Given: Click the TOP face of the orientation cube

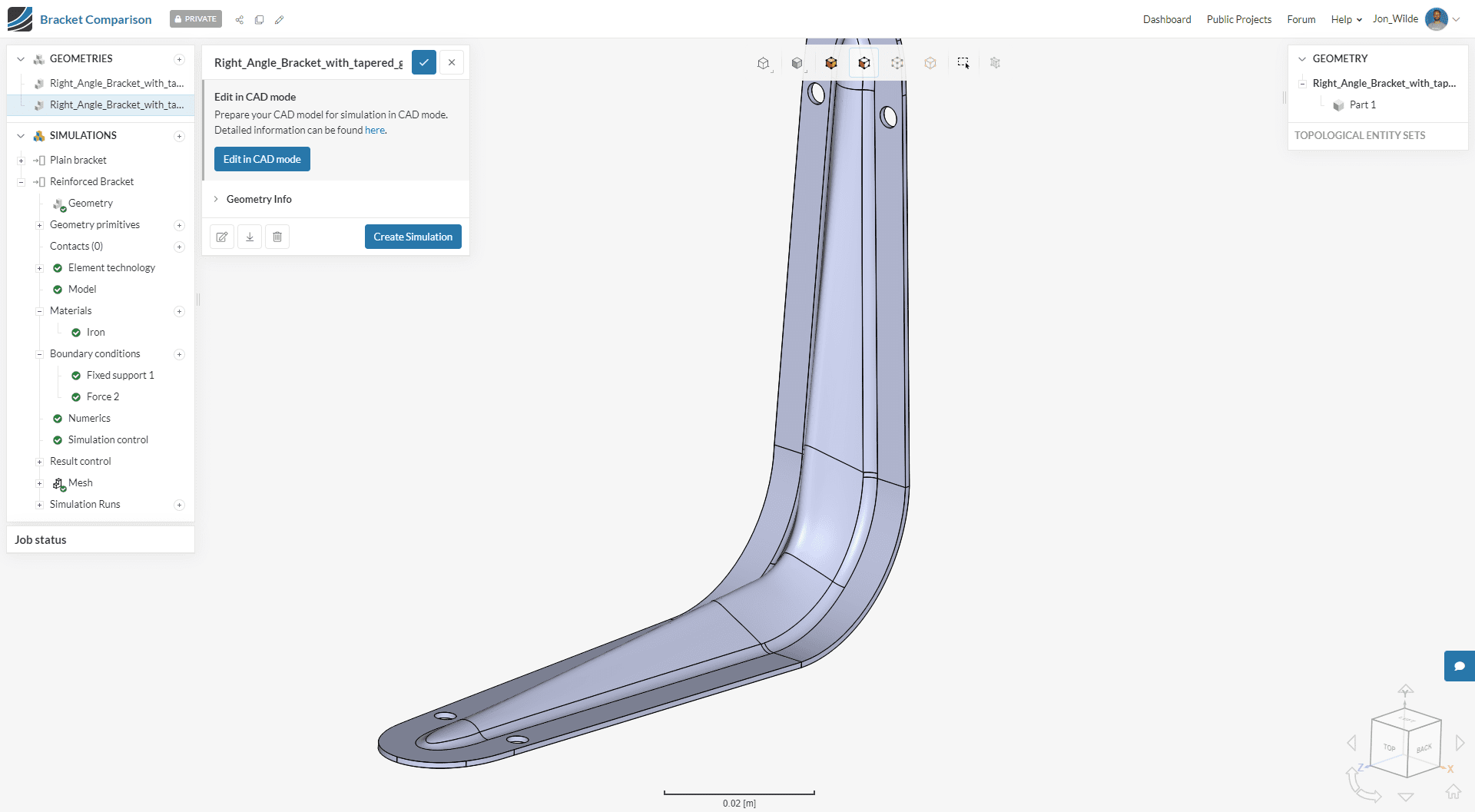Looking at the screenshot, I should coord(1389,747).
